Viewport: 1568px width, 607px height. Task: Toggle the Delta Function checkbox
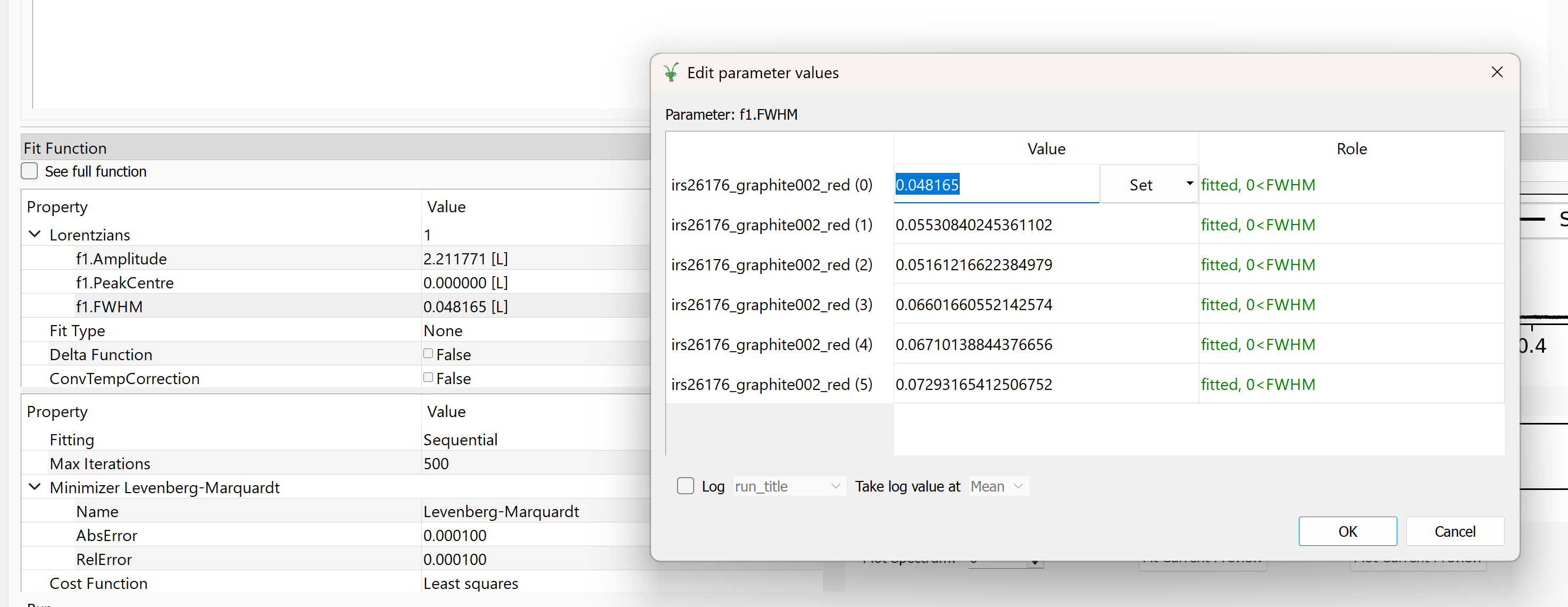[429, 354]
